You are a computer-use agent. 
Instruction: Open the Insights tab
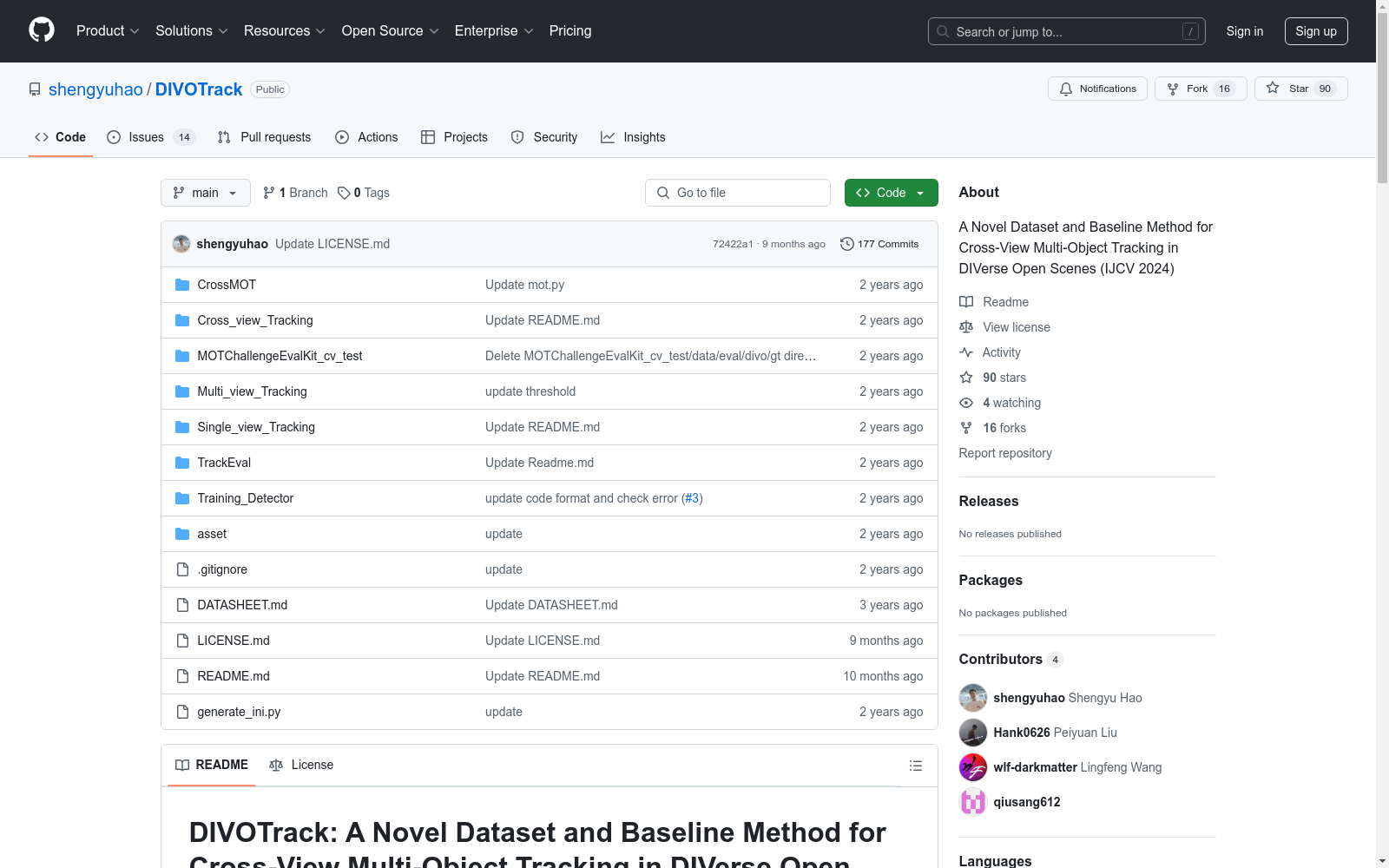[633, 137]
